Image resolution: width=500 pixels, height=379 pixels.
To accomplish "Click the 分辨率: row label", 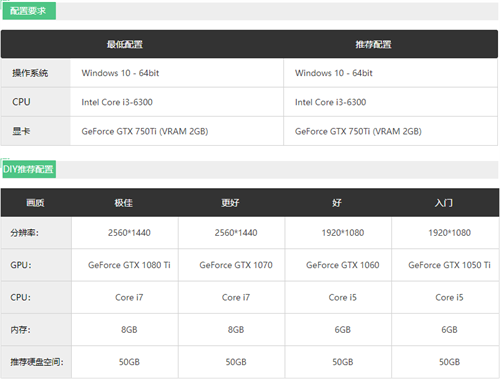I will pyautogui.click(x=24, y=233).
